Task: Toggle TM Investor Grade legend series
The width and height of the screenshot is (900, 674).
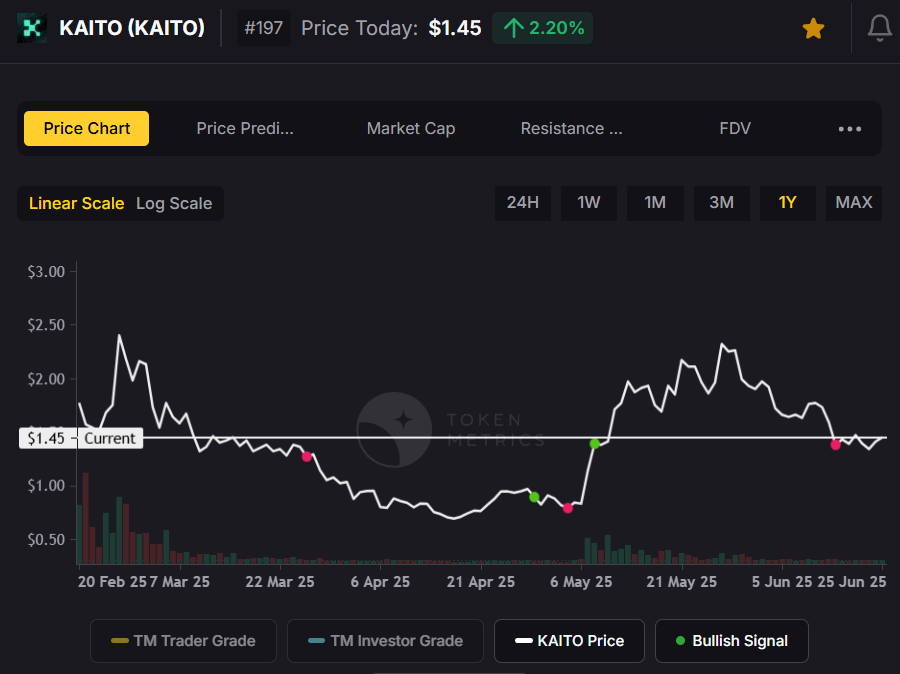Action: coord(385,641)
